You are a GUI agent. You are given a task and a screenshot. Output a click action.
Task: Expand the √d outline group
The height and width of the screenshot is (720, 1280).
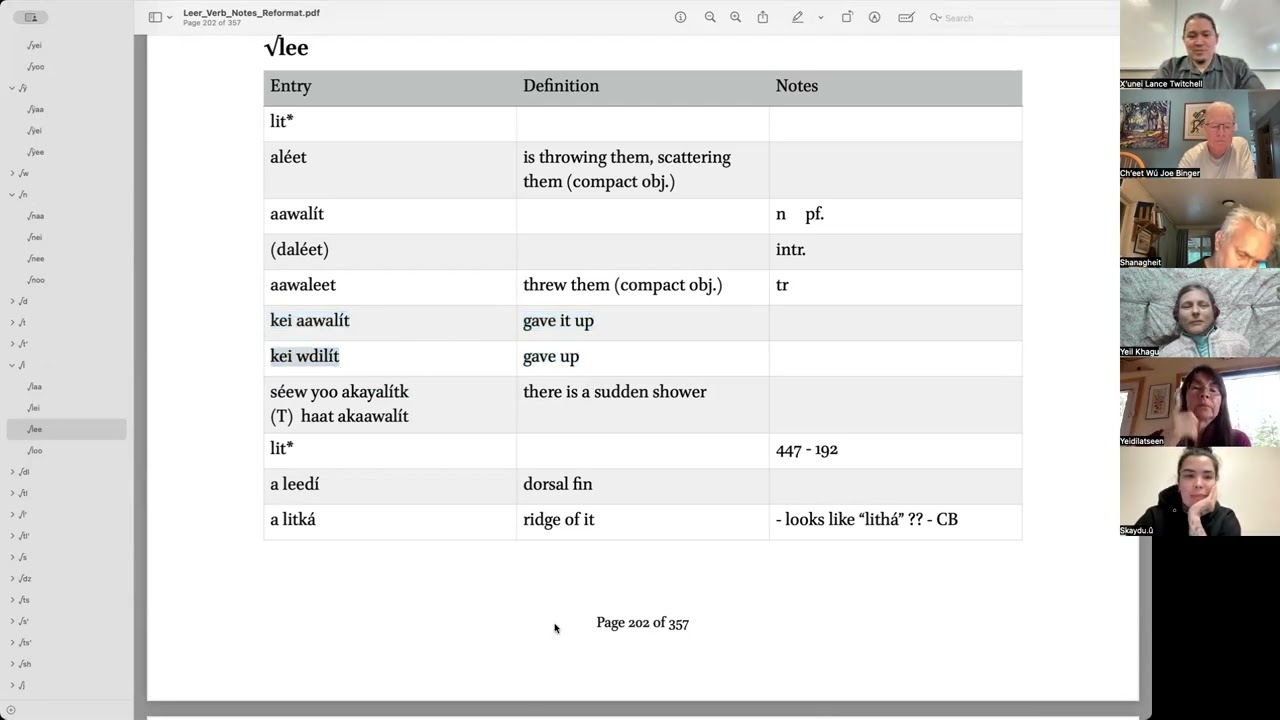pyautogui.click(x=12, y=301)
